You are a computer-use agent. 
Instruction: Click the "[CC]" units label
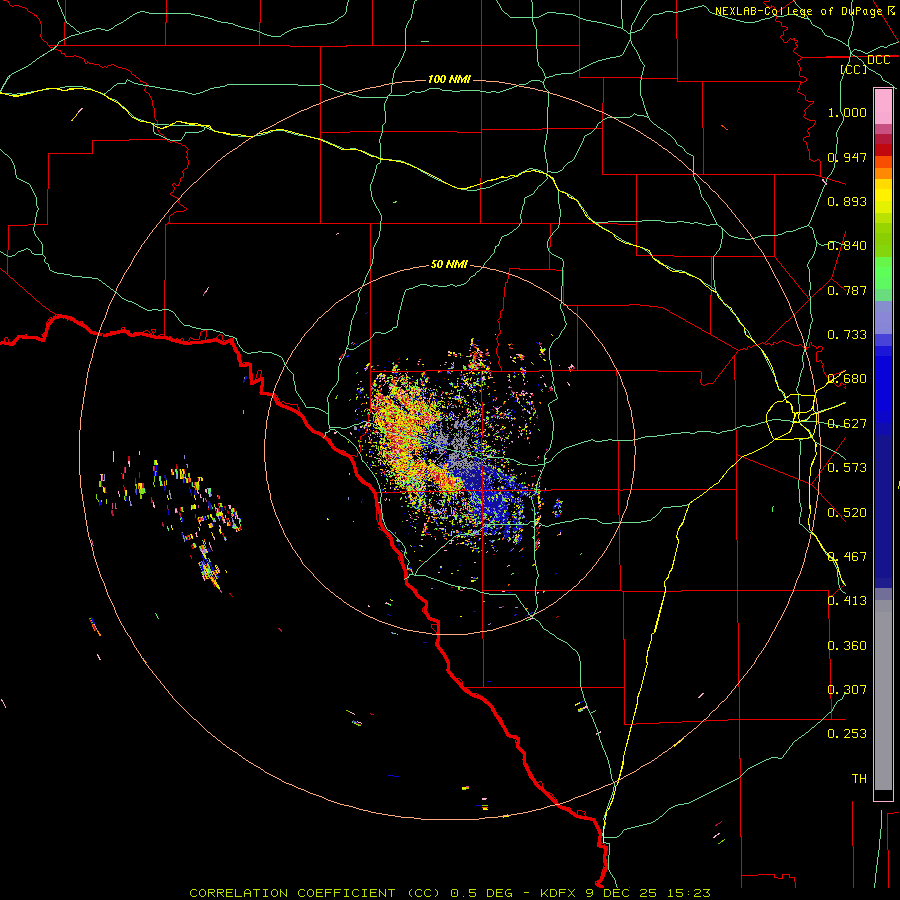pyautogui.click(x=854, y=69)
